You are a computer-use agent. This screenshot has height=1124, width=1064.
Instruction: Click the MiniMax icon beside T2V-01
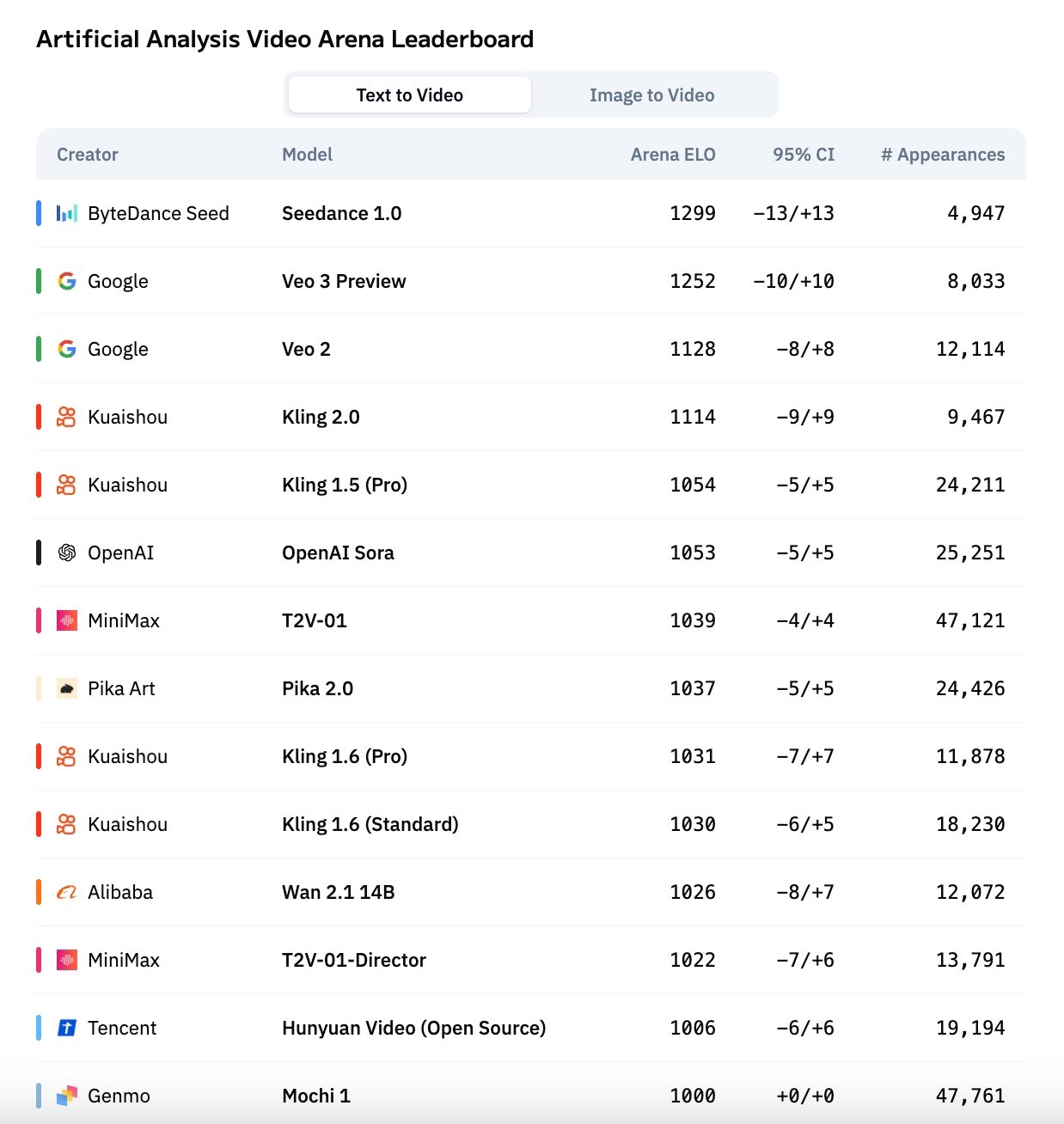67,620
